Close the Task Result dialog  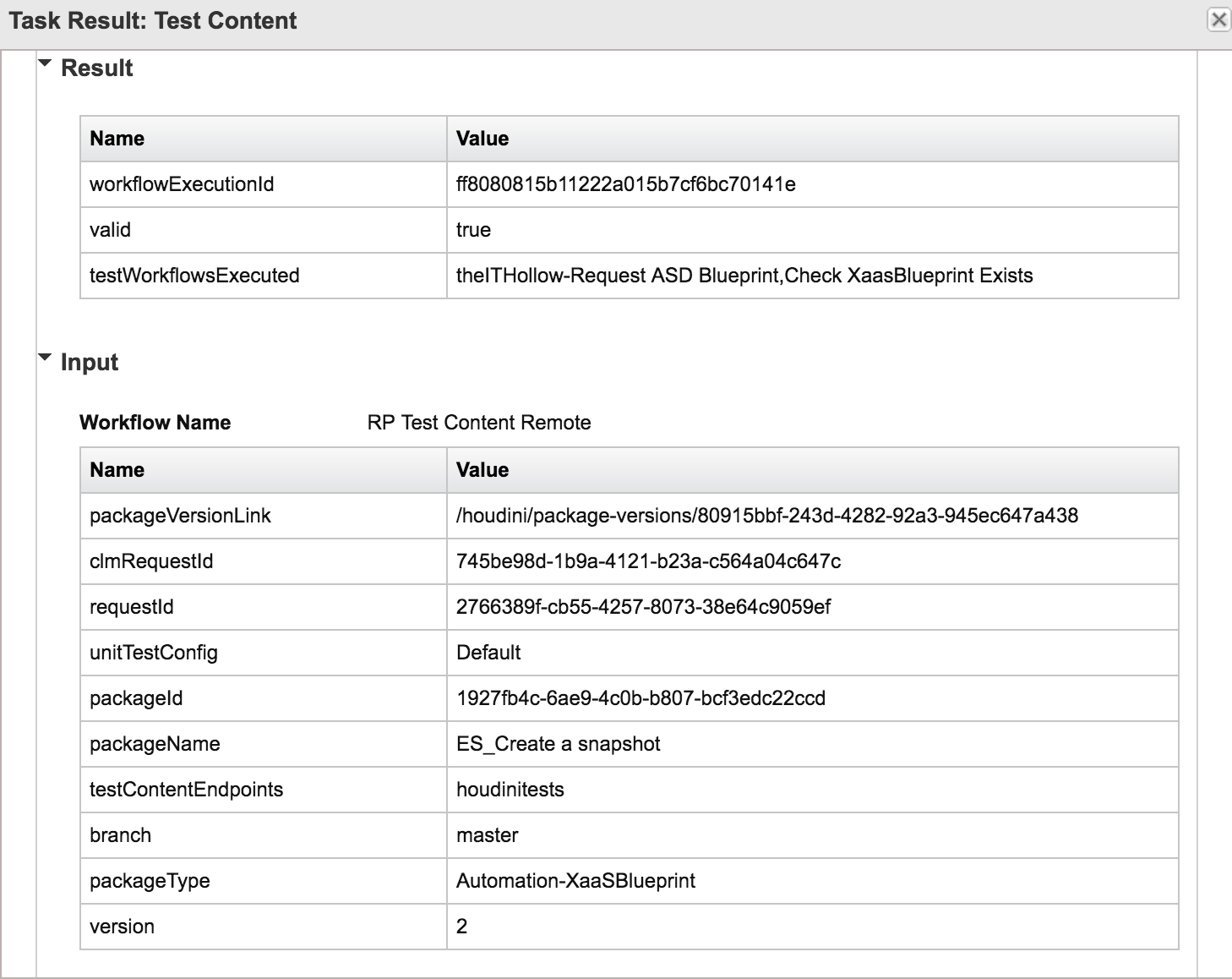pyautogui.click(x=1218, y=19)
